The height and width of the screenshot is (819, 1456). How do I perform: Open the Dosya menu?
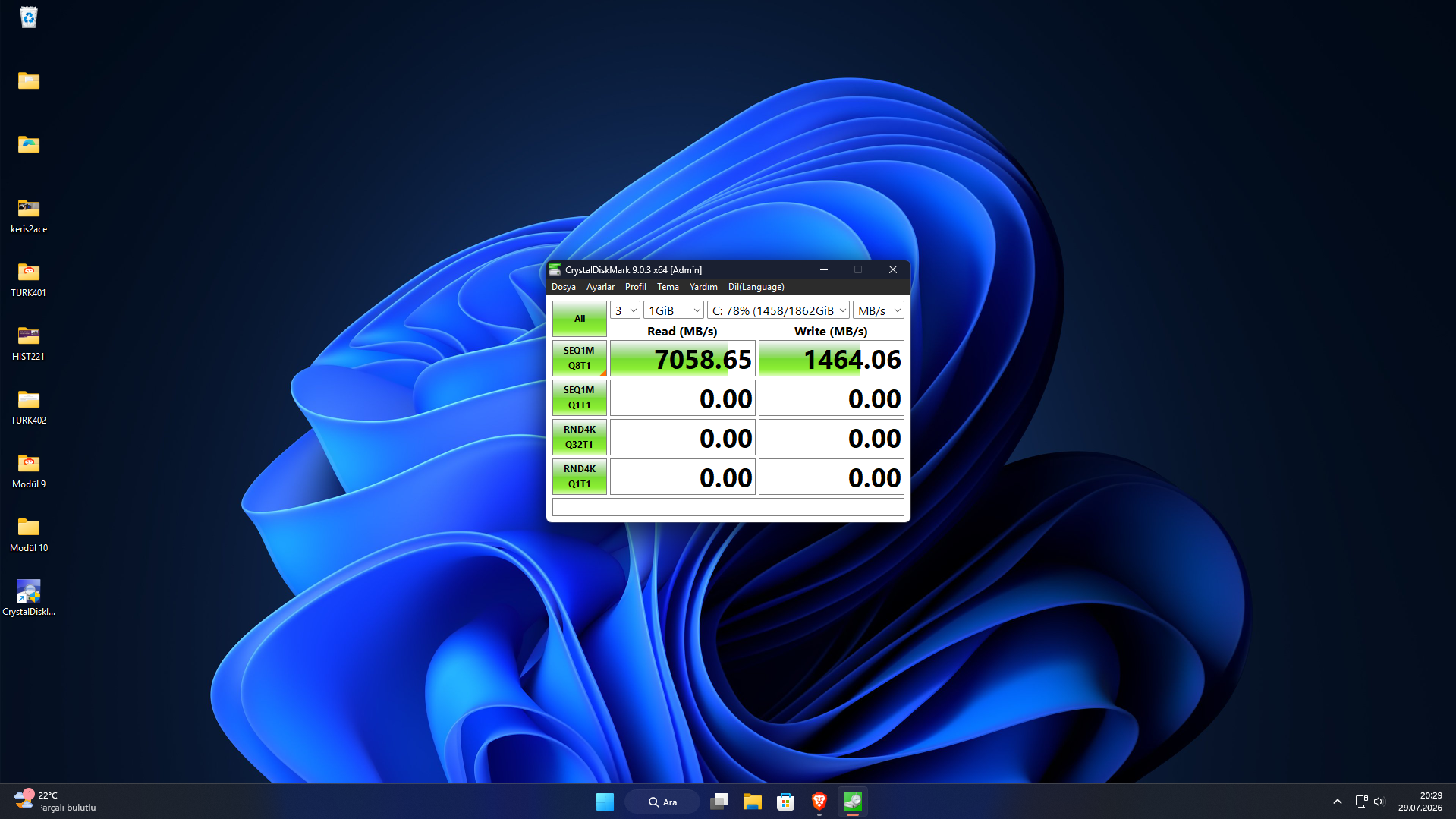(563, 287)
